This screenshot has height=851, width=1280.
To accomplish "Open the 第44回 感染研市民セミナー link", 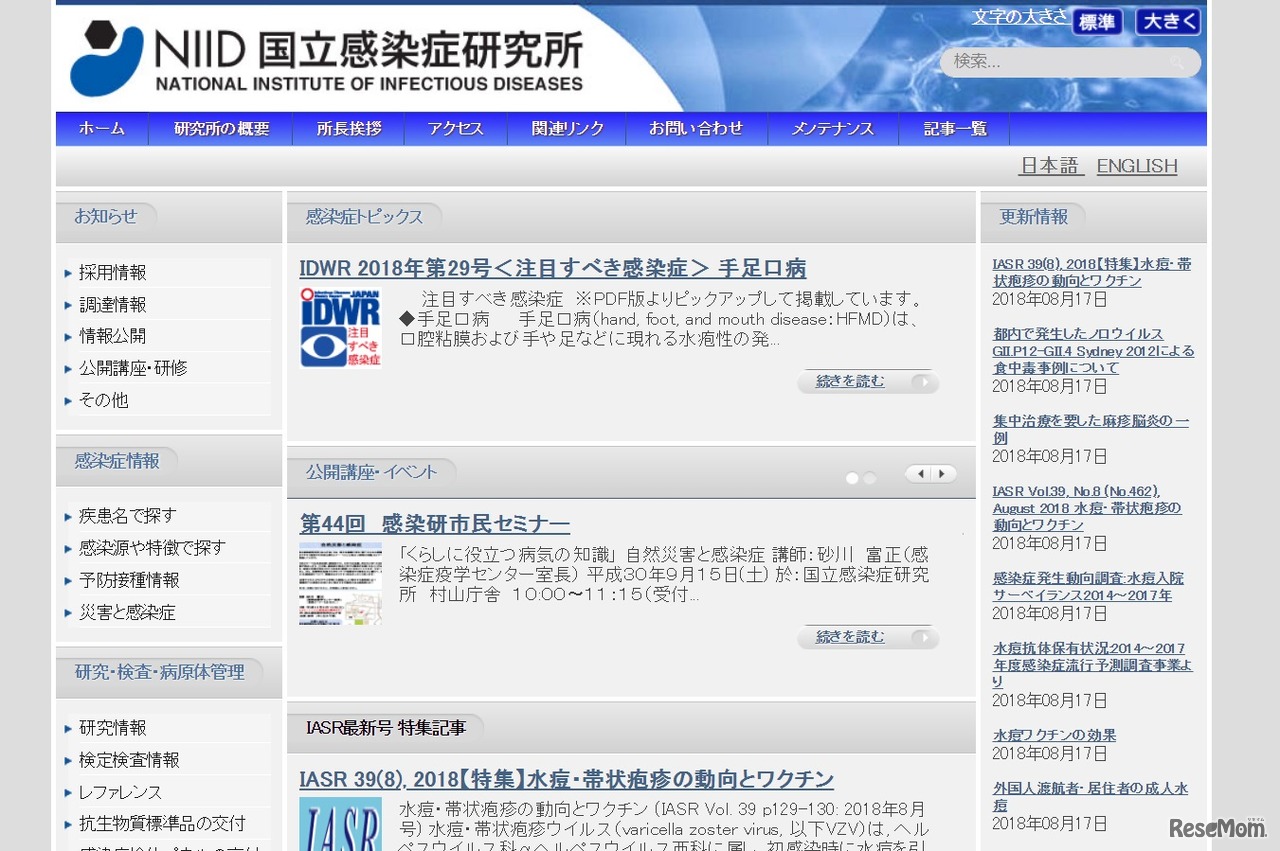I will [x=432, y=523].
